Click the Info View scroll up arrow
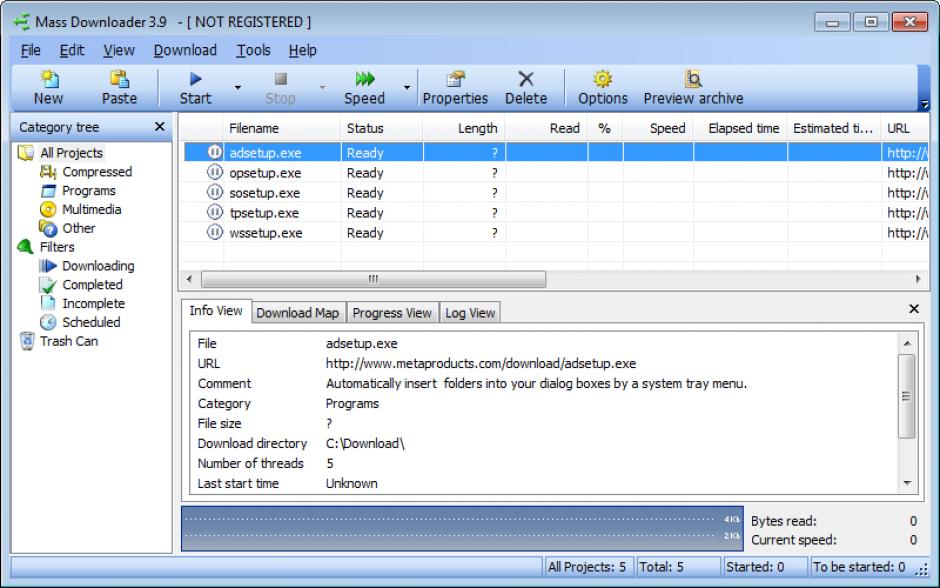 point(906,343)
